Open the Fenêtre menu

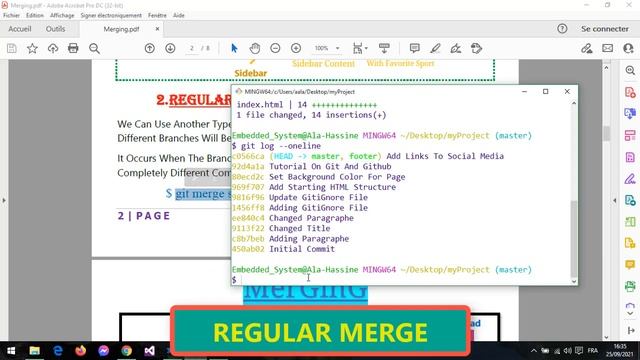pos(157,15)
